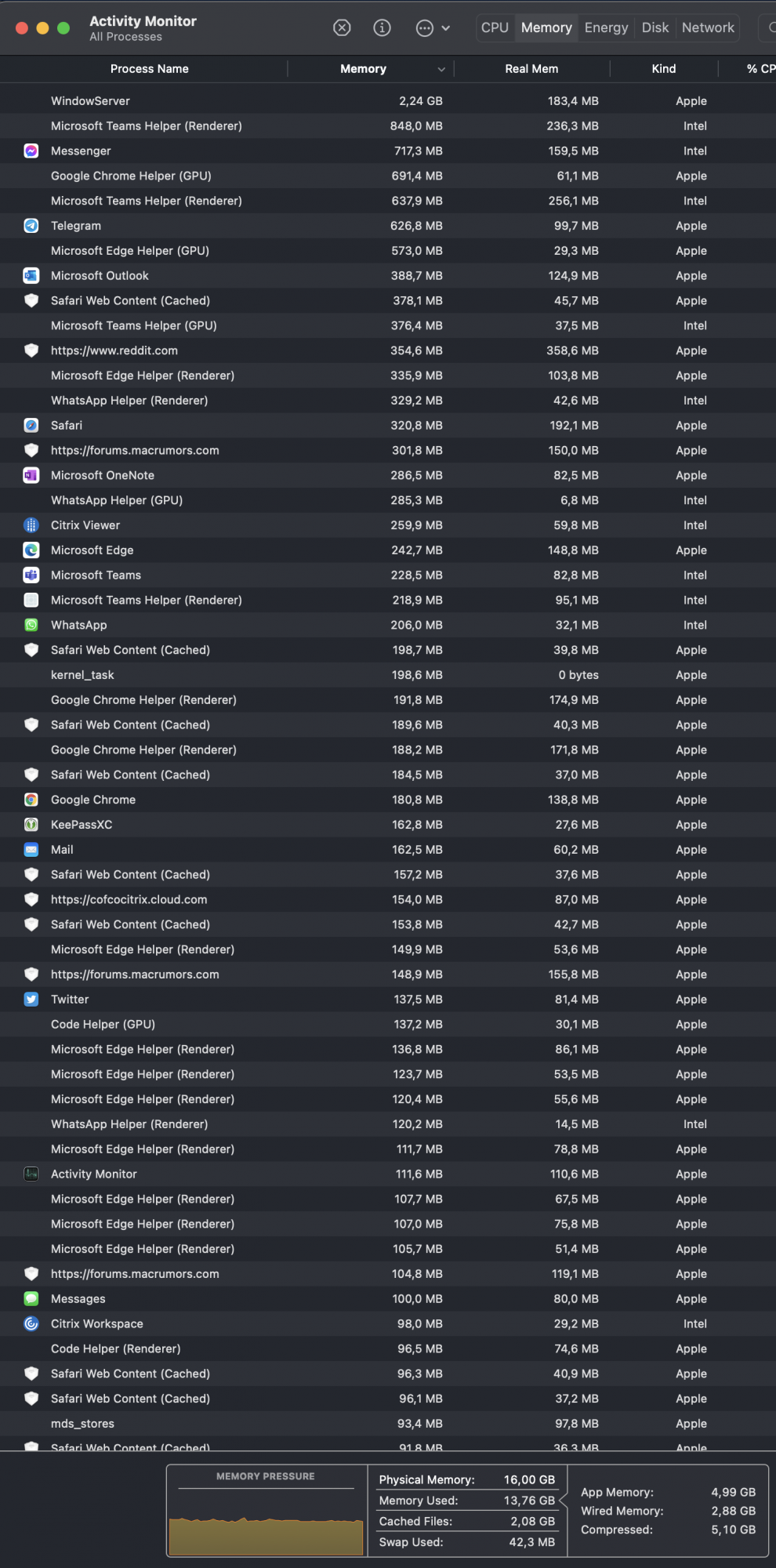This screenshot has width=776, height=1568.
Task: Select Google Chrome Helper (GPU) row
Action: [x=388, y=176]
